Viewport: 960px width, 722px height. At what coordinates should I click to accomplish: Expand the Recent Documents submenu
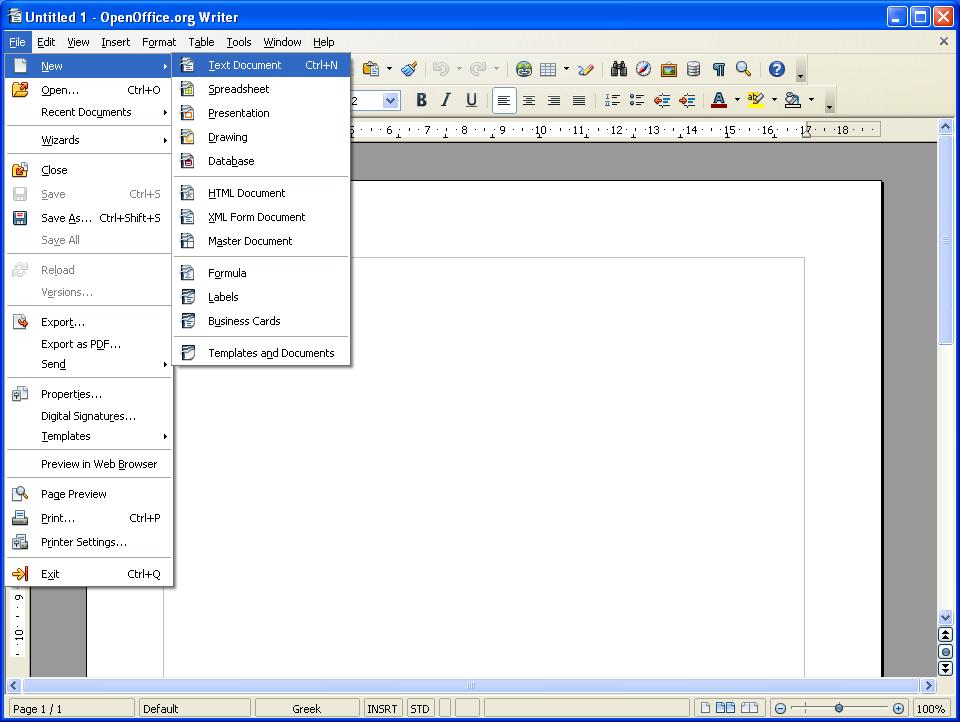pos(89,112)
